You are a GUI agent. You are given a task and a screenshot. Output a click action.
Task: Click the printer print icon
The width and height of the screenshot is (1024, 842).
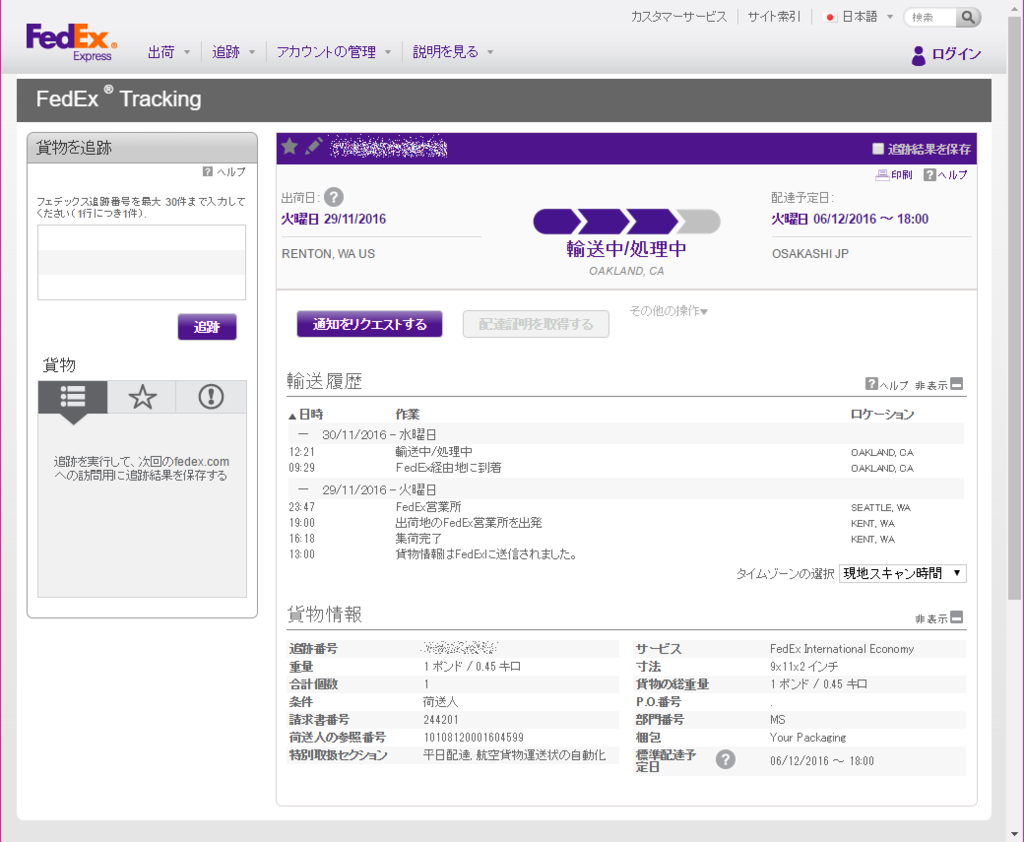tap(882, 174)
